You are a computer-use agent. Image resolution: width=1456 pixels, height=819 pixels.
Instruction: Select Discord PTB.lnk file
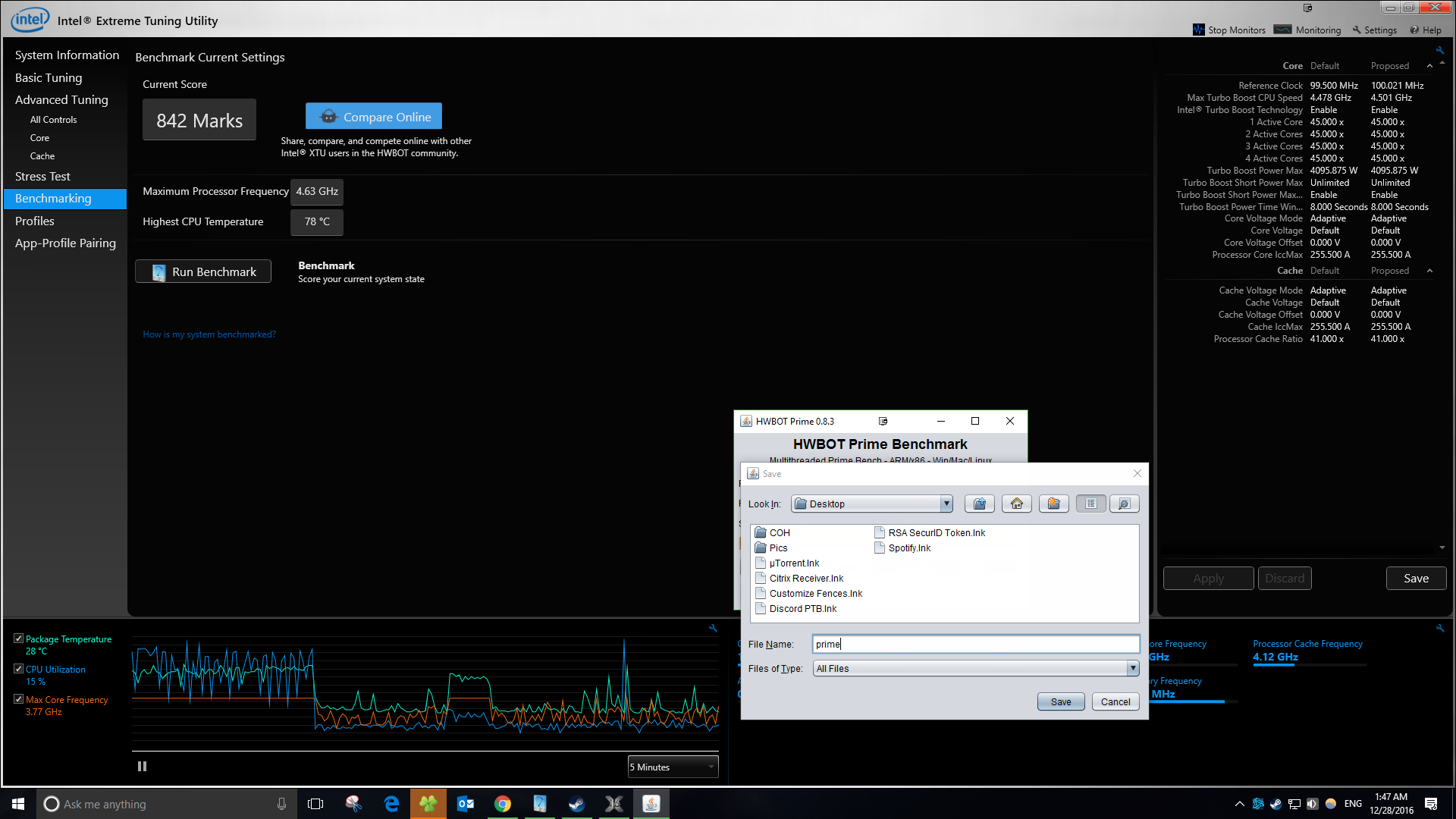tap(796, 608)
